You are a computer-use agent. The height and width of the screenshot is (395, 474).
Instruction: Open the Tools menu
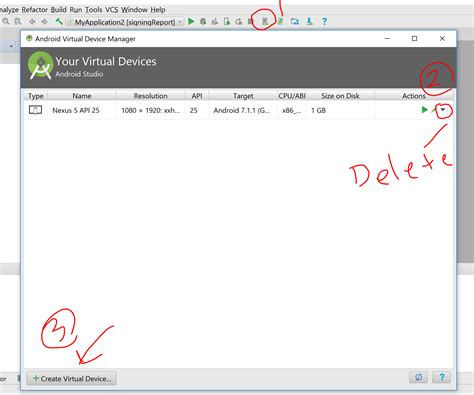click(93, 10)
